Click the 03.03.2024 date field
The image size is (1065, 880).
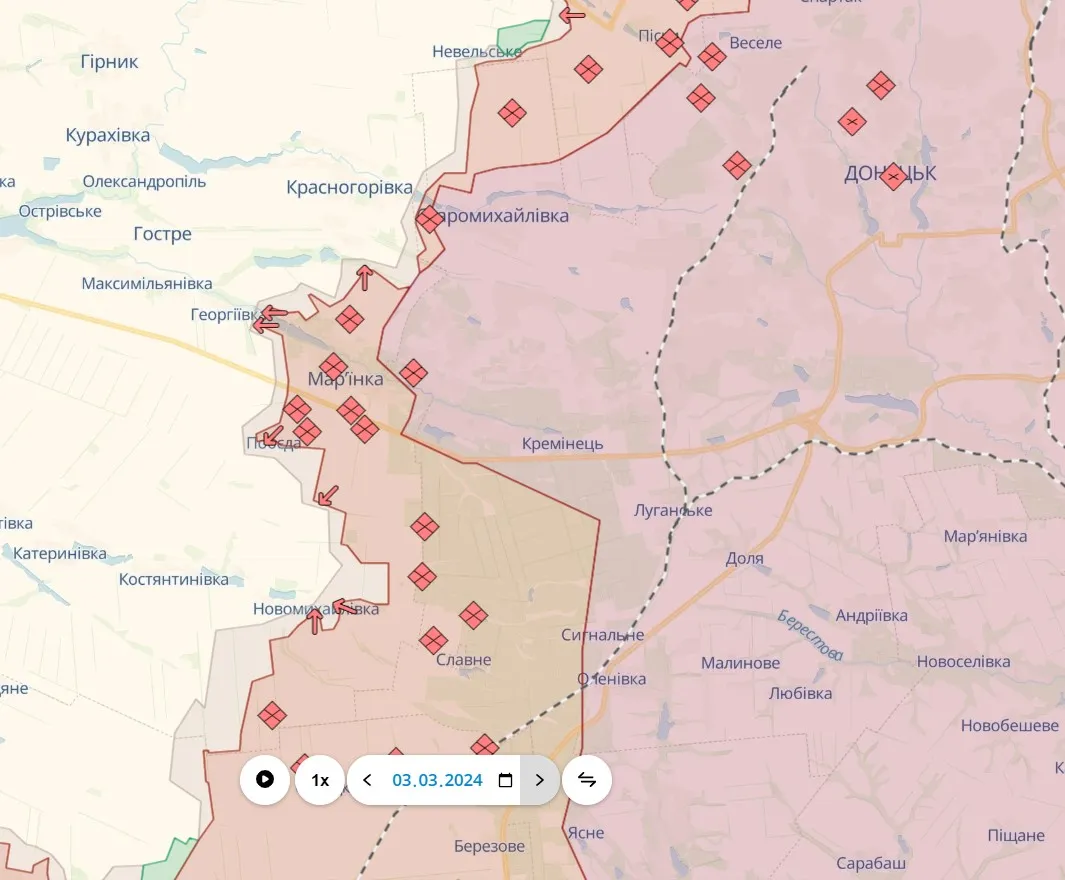pyautogui.click(x=437, y=780)
